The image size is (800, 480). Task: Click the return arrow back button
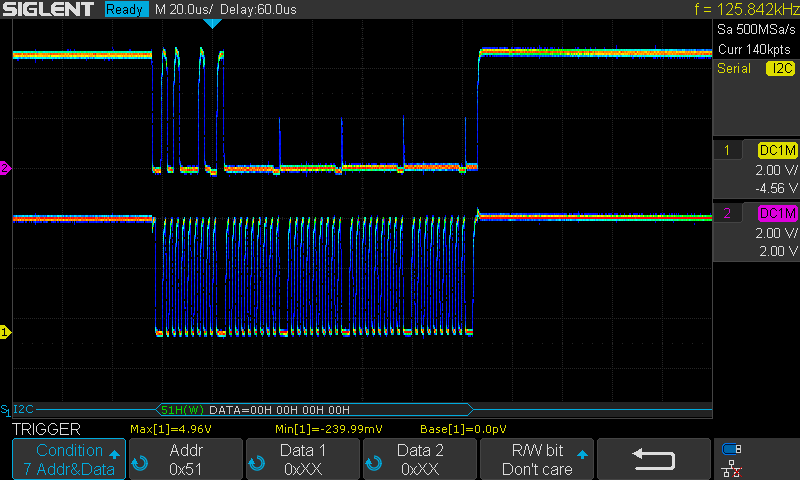(654, 459)
